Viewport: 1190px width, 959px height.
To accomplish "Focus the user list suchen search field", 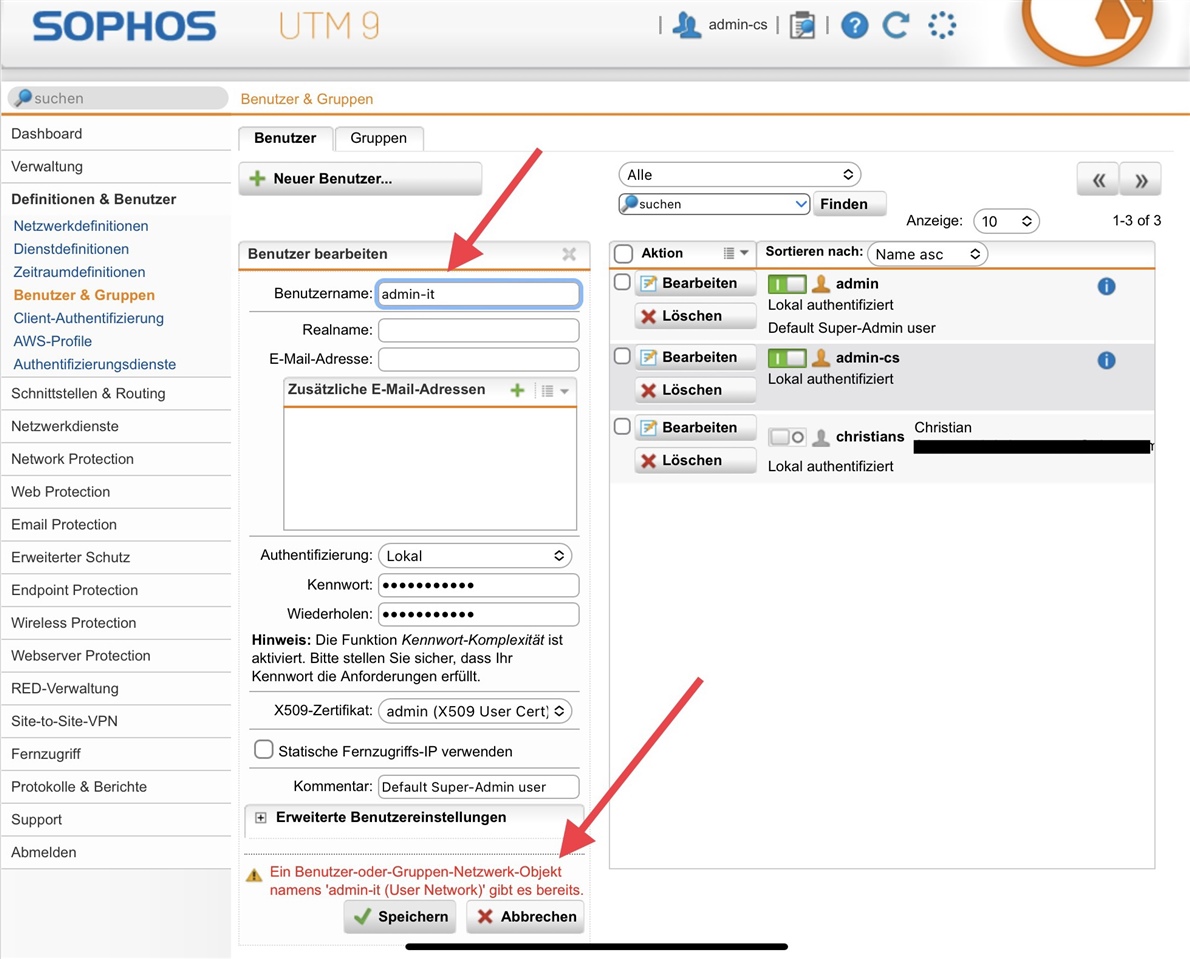I will pos(715,203).
